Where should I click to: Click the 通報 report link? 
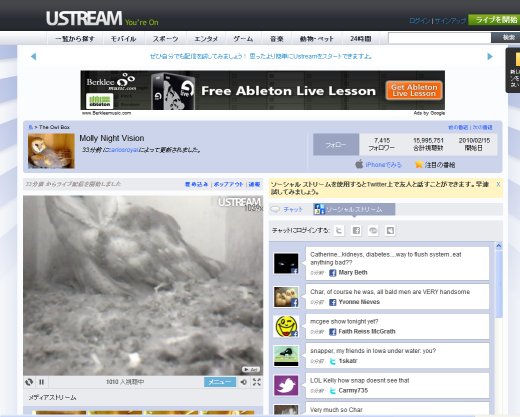254,184
